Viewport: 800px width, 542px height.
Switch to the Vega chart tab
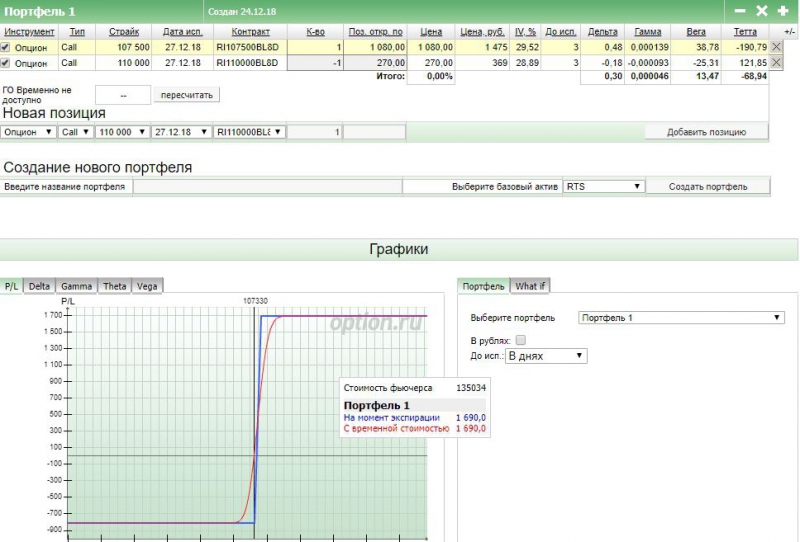147,286
